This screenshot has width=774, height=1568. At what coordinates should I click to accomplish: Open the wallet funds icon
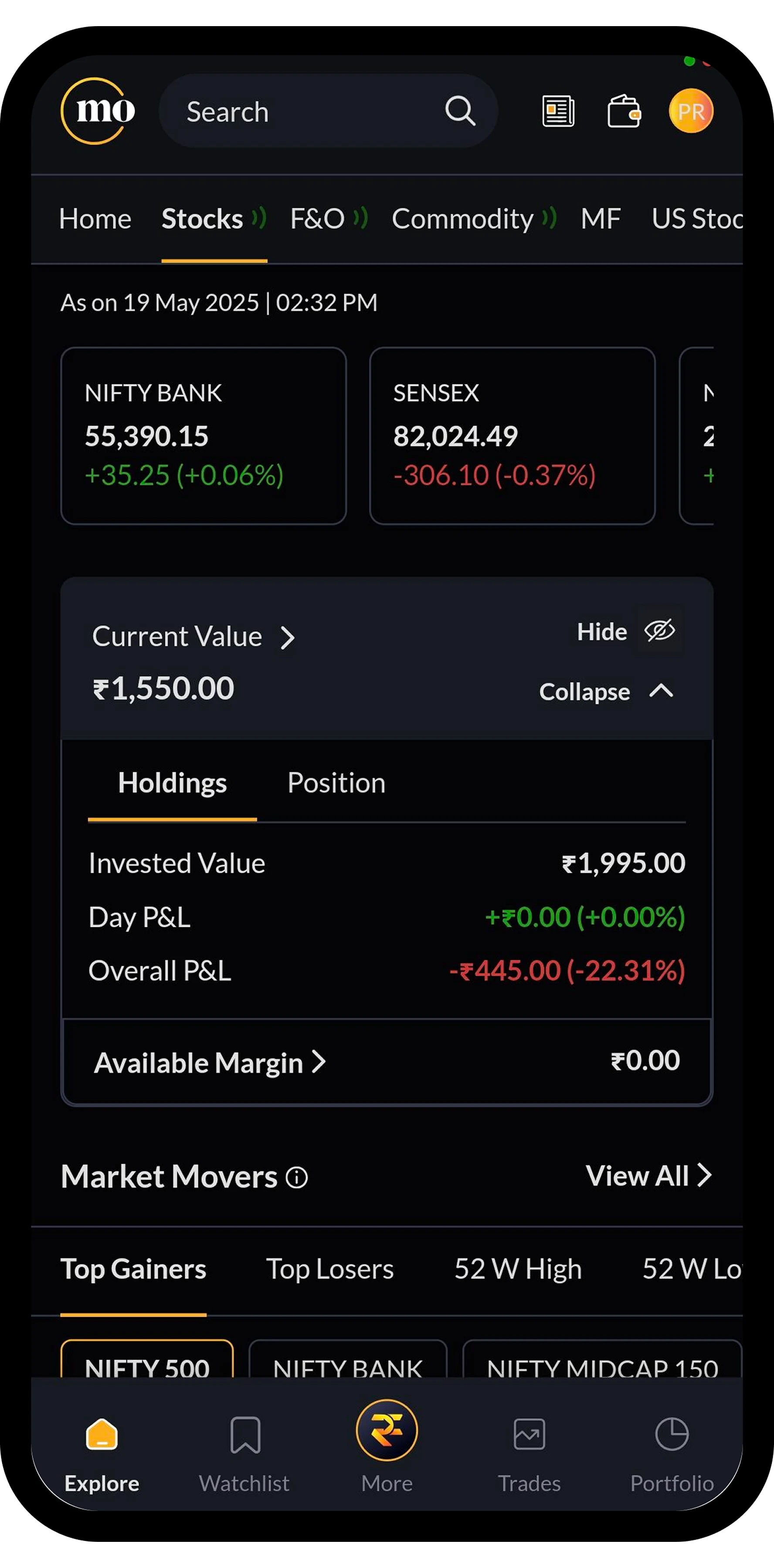[x=624, y=112]
